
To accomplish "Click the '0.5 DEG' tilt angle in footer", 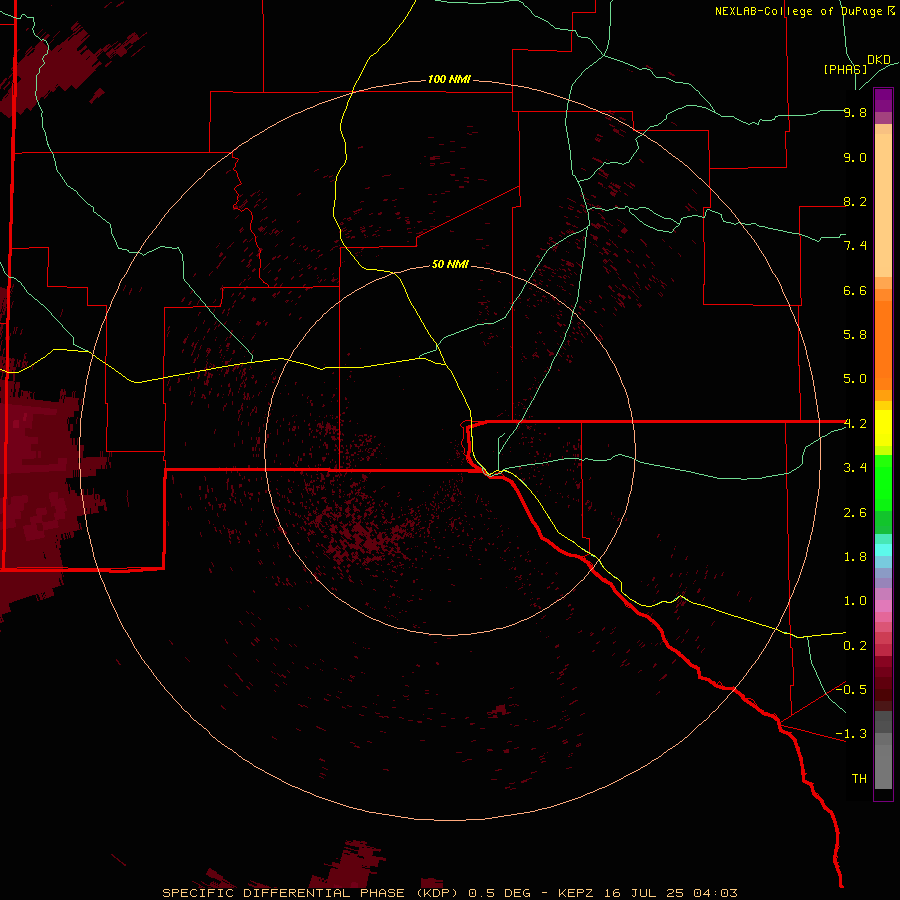I will pos(499,893).
